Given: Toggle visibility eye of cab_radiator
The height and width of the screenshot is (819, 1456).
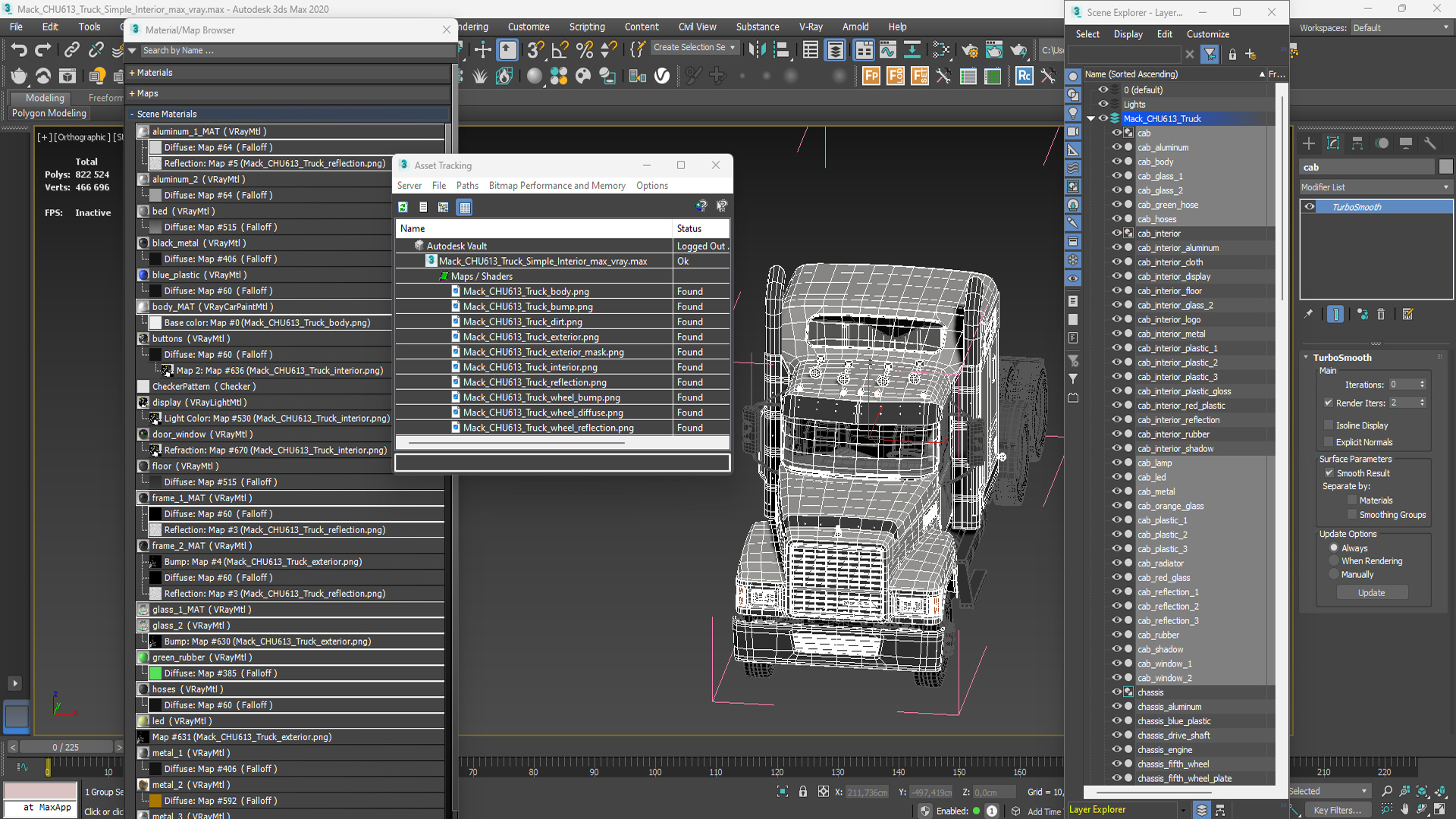Looking at the screenshot, I should tap(1116, 563).
